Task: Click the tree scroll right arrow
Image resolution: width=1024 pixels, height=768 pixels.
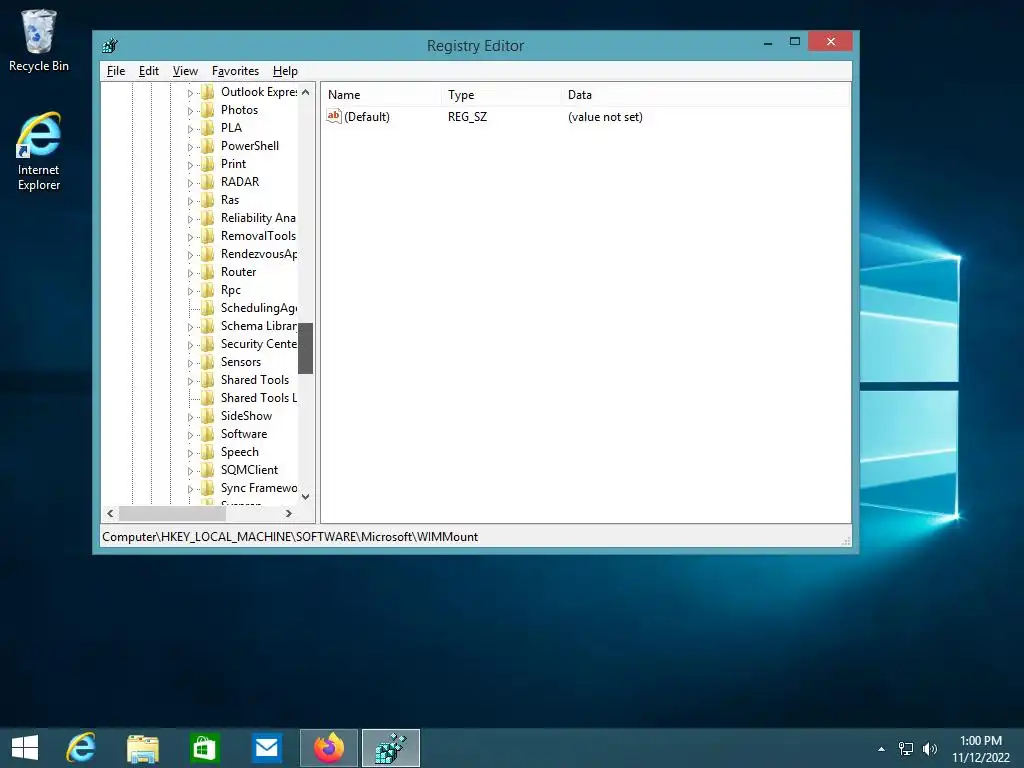Action: coord(289,513)
